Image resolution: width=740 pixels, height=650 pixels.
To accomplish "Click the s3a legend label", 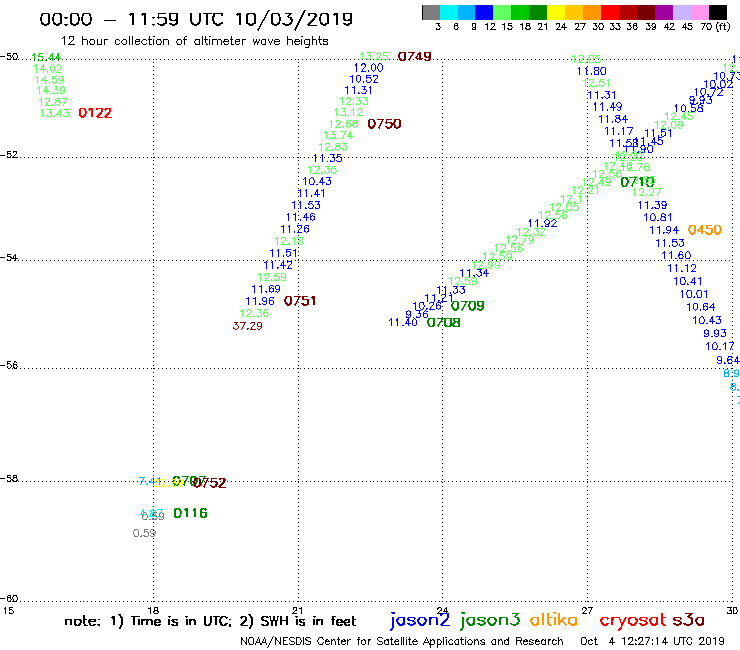I will click(x=689, y=620).
